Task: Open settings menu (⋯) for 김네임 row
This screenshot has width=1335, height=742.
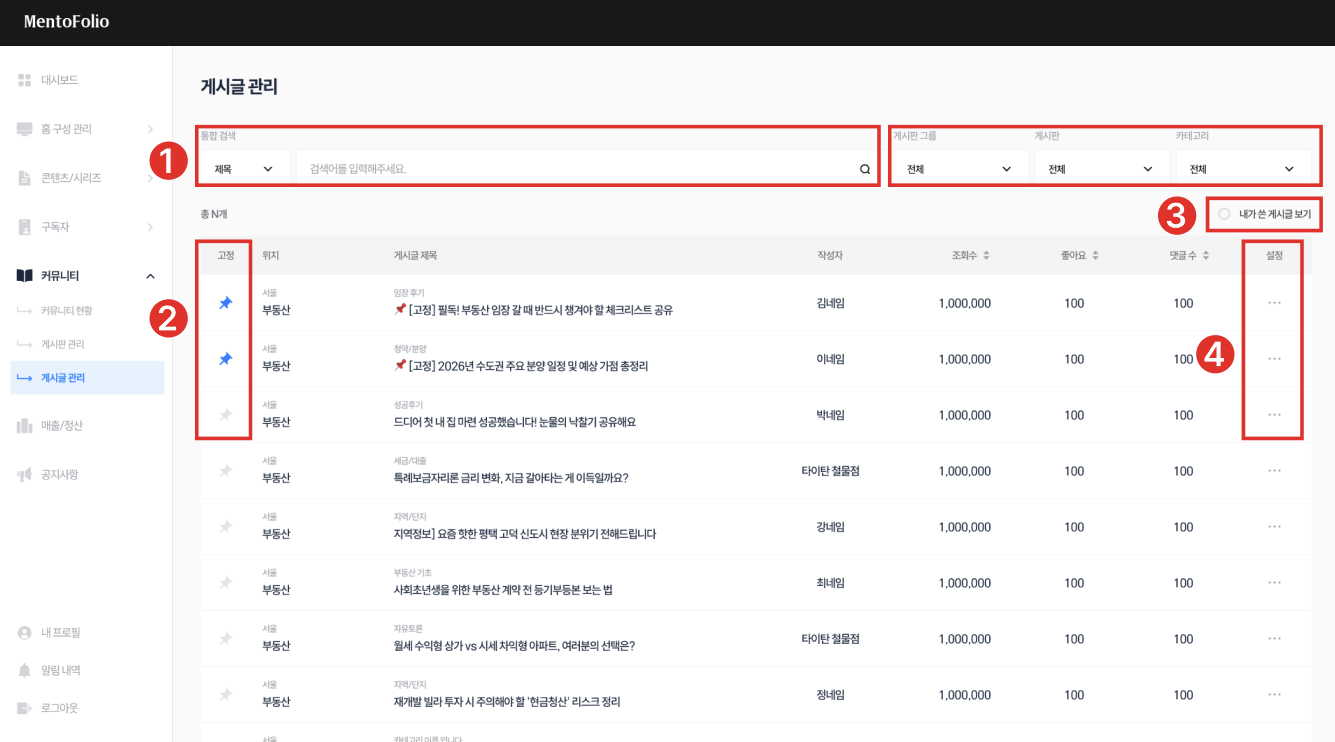Action: tap(1274, 303)
